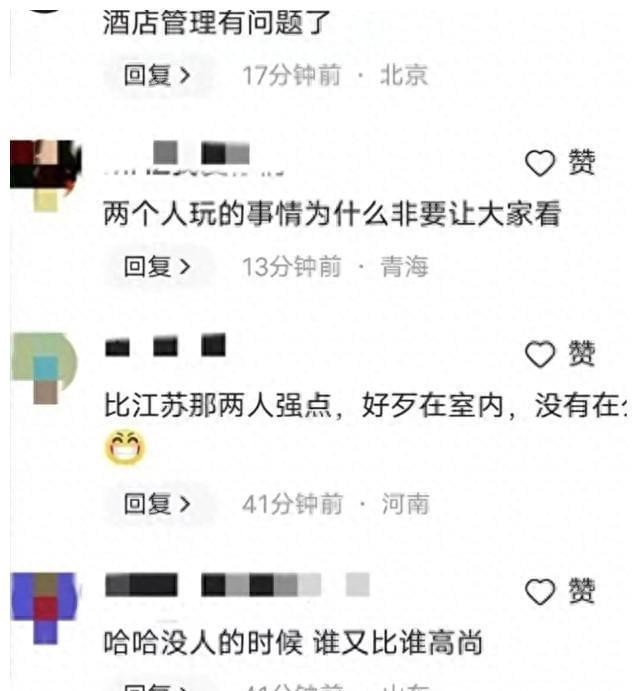The image size is (640, 691).
Task: Open the pixelated username above 两个人玩的事情
Action: point(194,158)
